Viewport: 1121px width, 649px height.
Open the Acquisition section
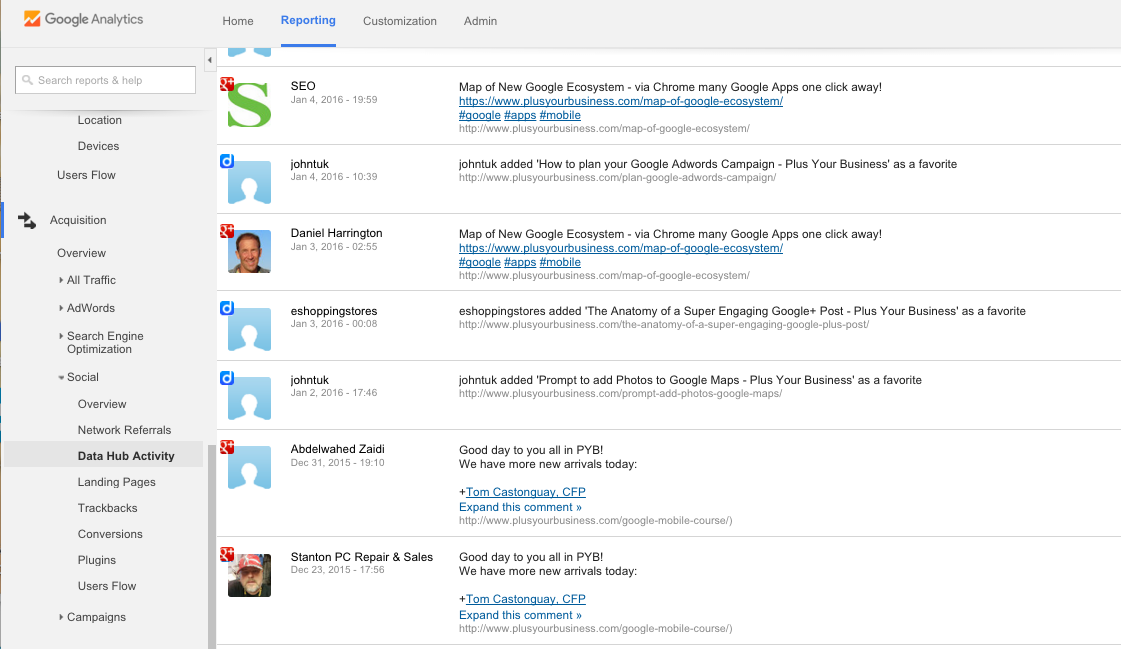[78, 220]
